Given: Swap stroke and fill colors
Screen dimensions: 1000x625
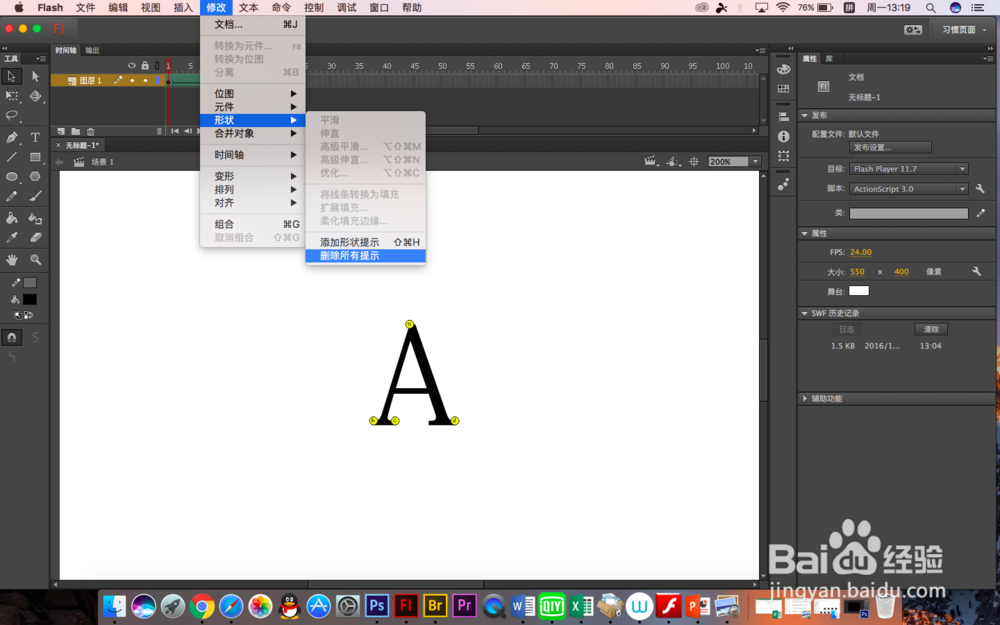Looking at the screenshot, I should point(29,315).
